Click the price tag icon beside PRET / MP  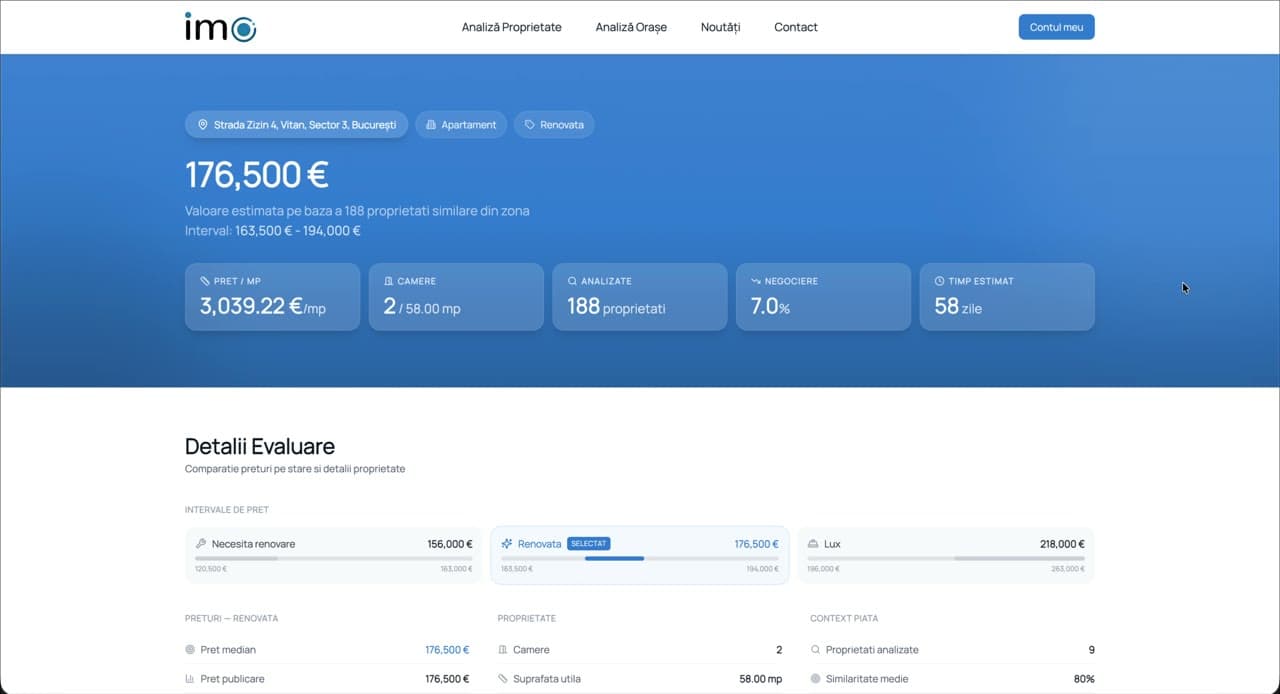click(205, 281)
